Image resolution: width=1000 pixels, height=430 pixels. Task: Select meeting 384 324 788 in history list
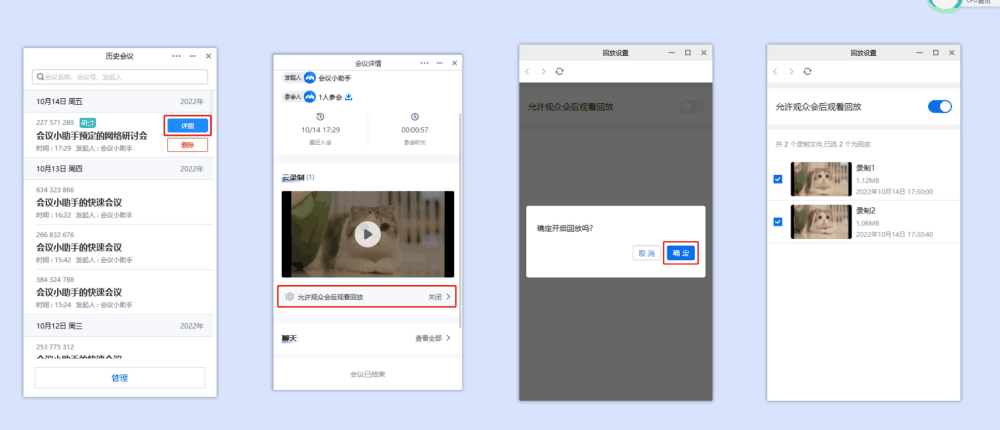(120, 292)
